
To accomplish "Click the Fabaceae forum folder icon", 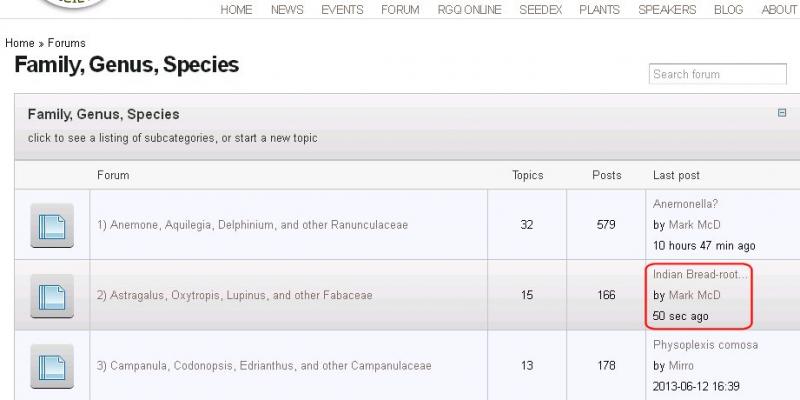I will click(52, 296).
